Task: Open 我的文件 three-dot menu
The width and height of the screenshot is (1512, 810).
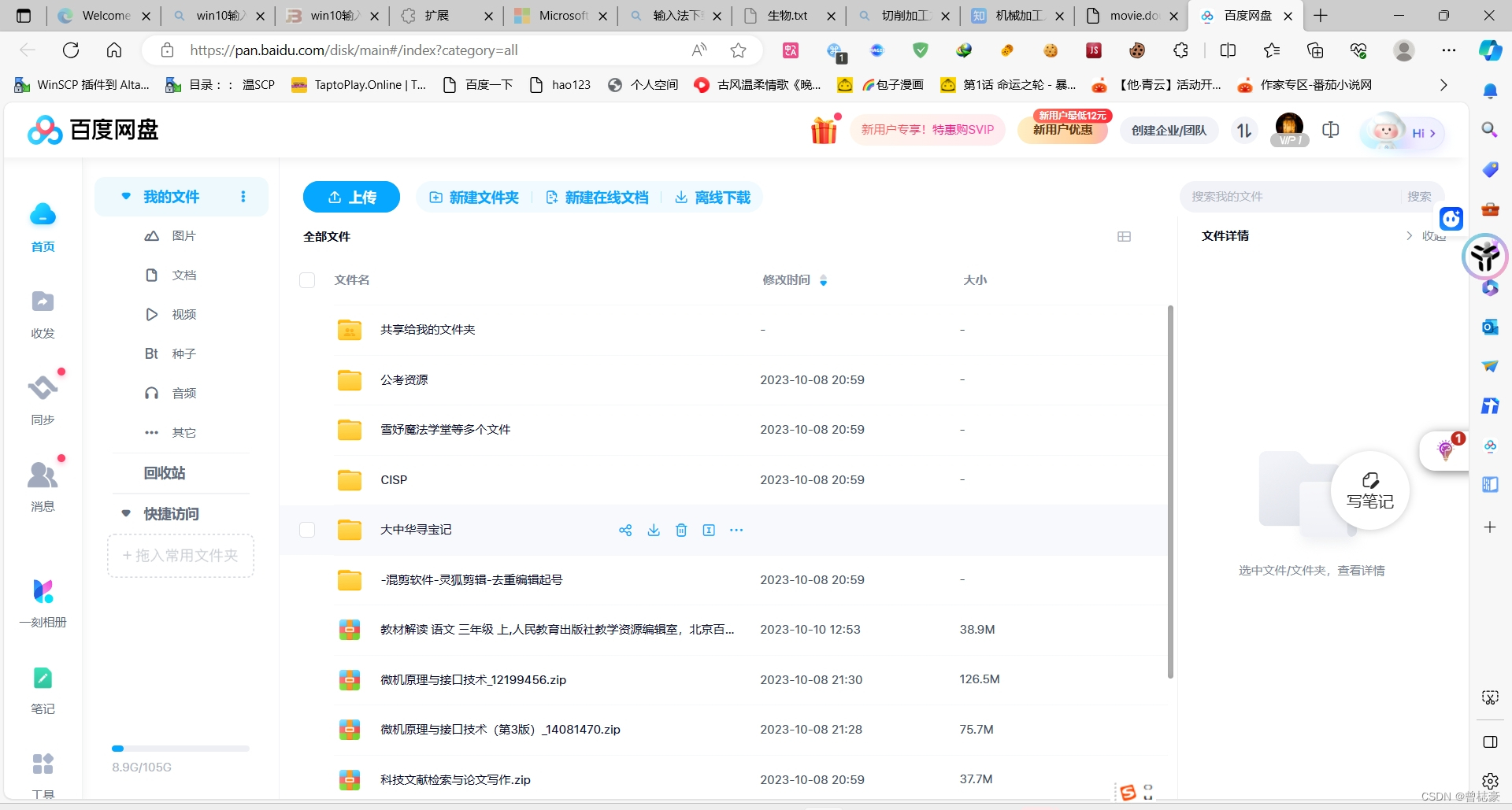Action: [243, 197]
